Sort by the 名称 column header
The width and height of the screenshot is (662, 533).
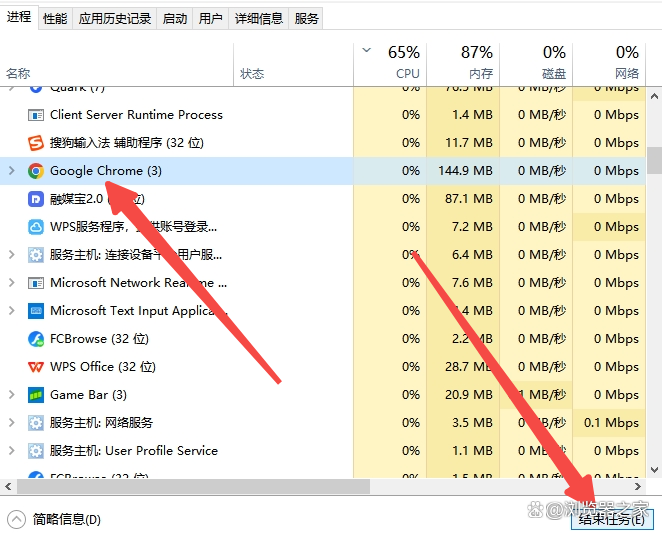[x=117, y=65]
